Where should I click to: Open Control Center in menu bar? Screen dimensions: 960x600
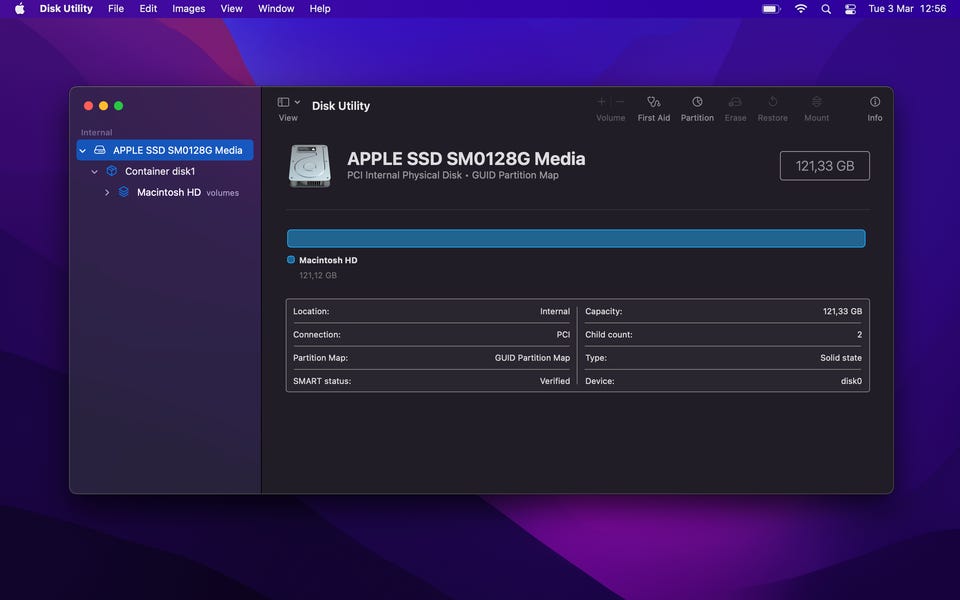pyautogui.click(x=851, y=9)
